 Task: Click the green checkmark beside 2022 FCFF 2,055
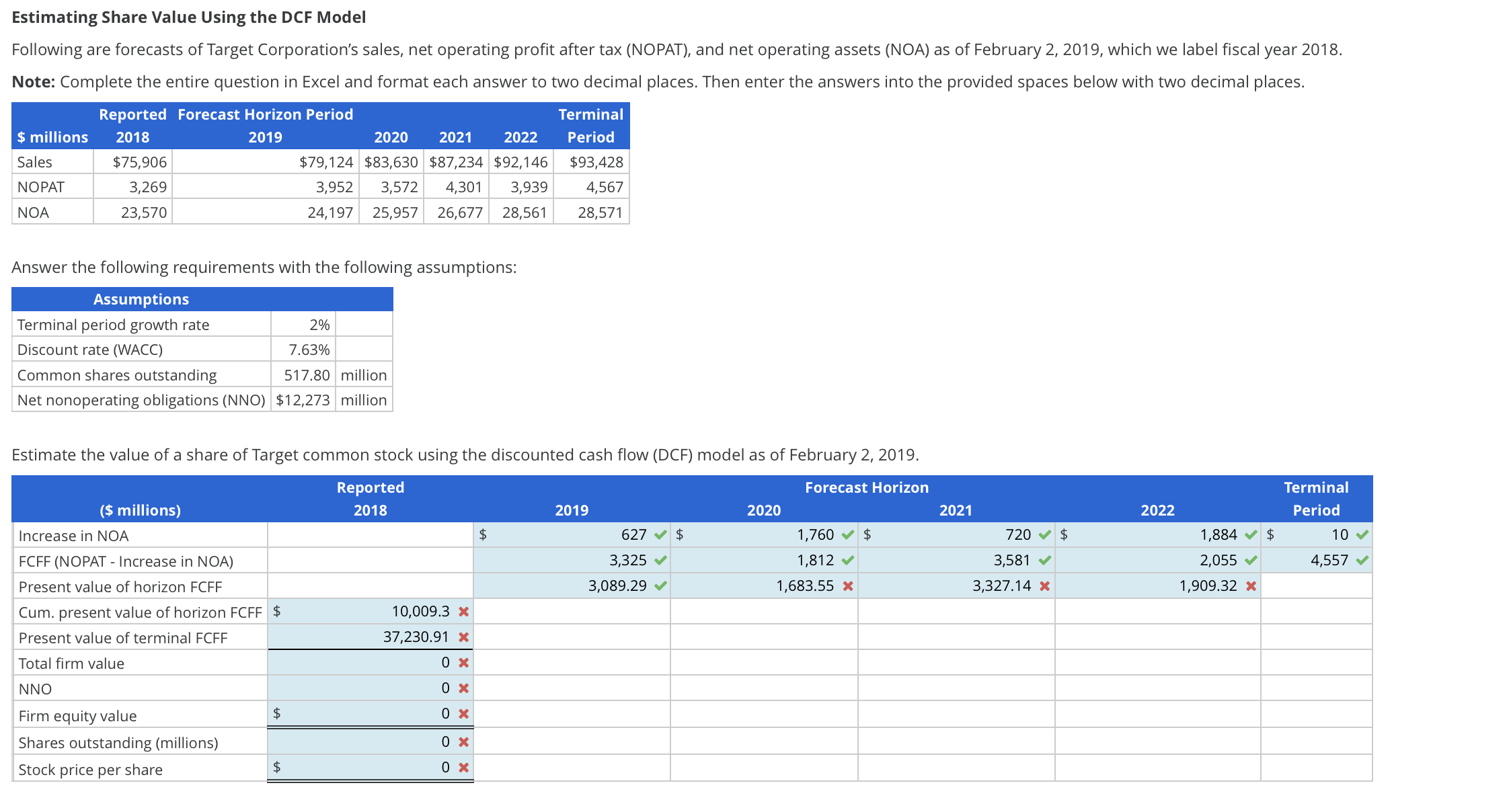(x=1251, y=560)
